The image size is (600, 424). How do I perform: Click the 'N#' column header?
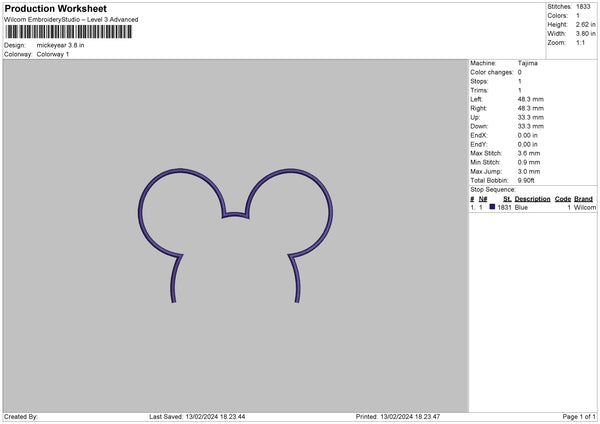coord(483,199)
